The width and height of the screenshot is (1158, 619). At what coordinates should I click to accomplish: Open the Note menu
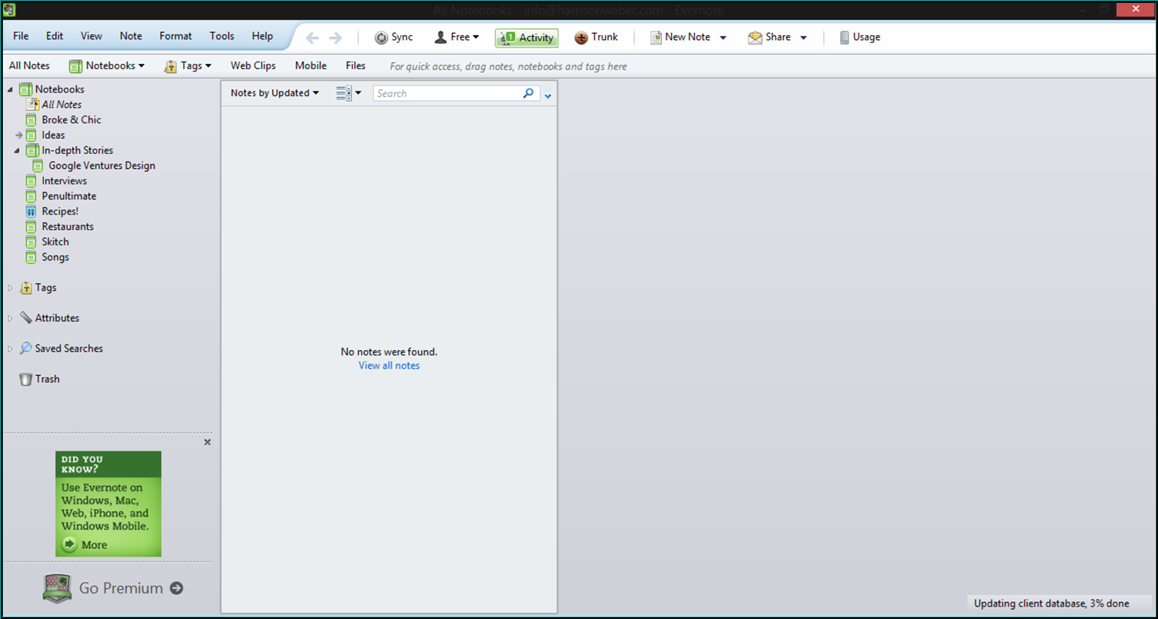pyautogui.click(x=131, y=36)
